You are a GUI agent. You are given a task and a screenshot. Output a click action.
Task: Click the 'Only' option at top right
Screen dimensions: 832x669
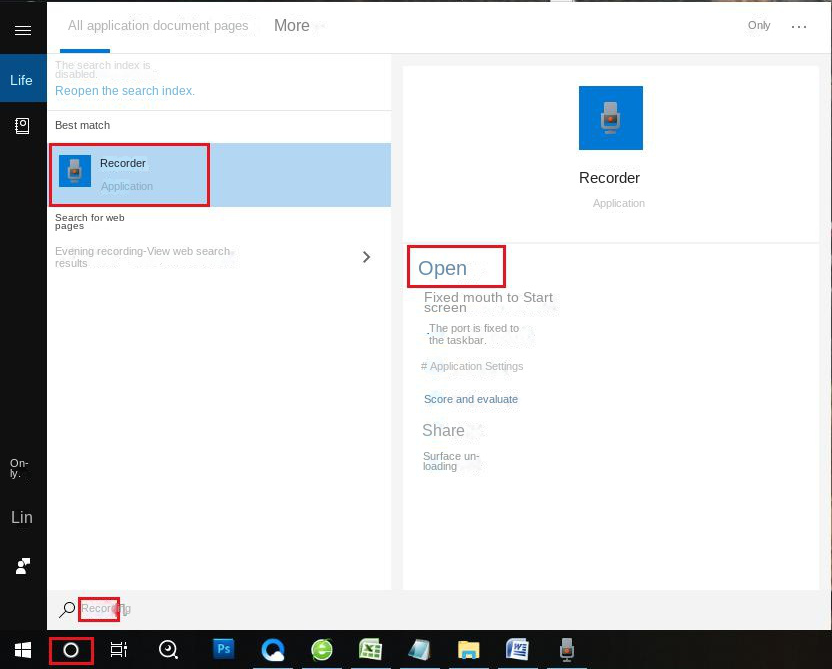coord(759,25)
